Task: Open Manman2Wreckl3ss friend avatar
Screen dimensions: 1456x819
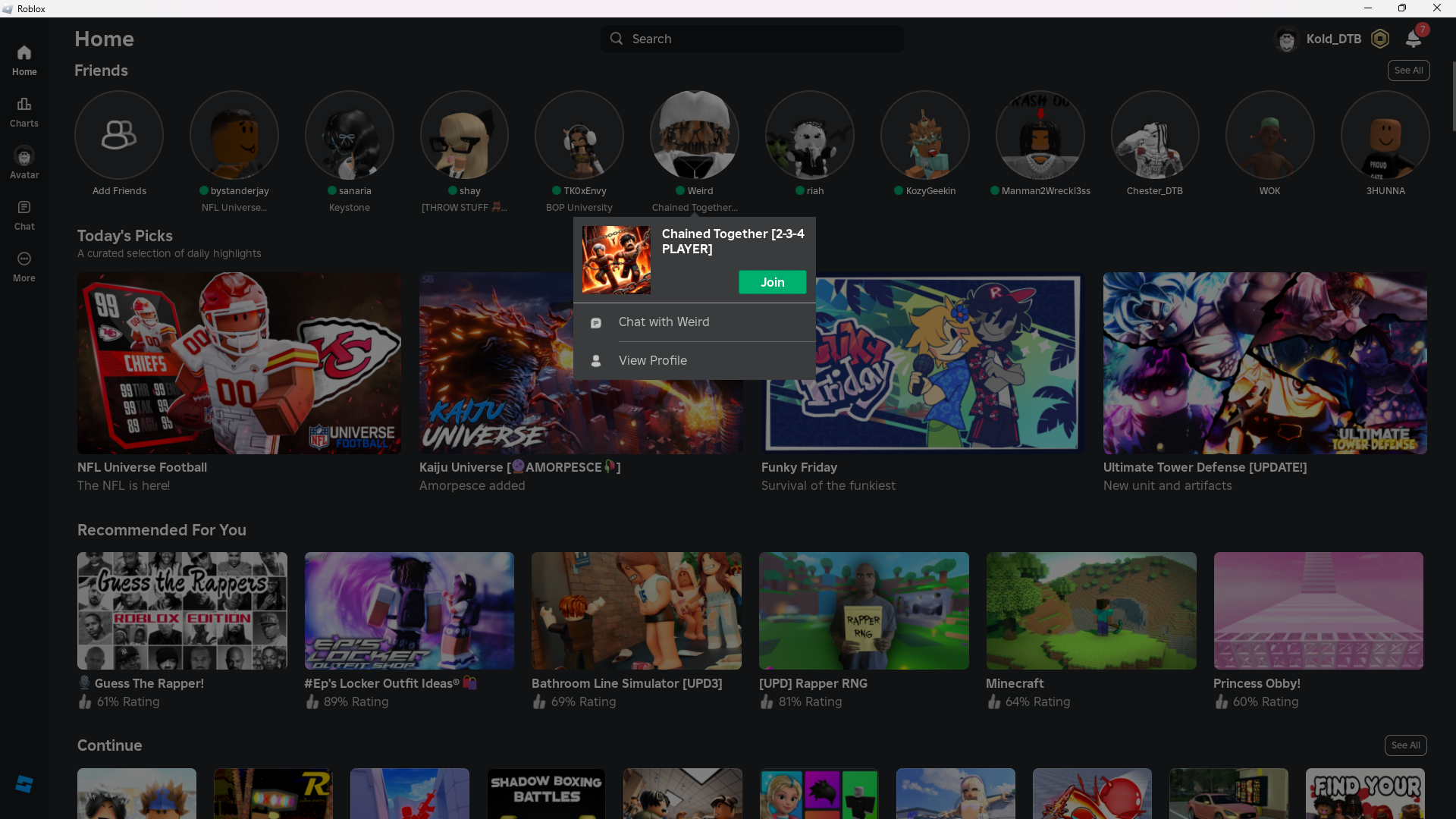Action: (x=1040, y=135)
